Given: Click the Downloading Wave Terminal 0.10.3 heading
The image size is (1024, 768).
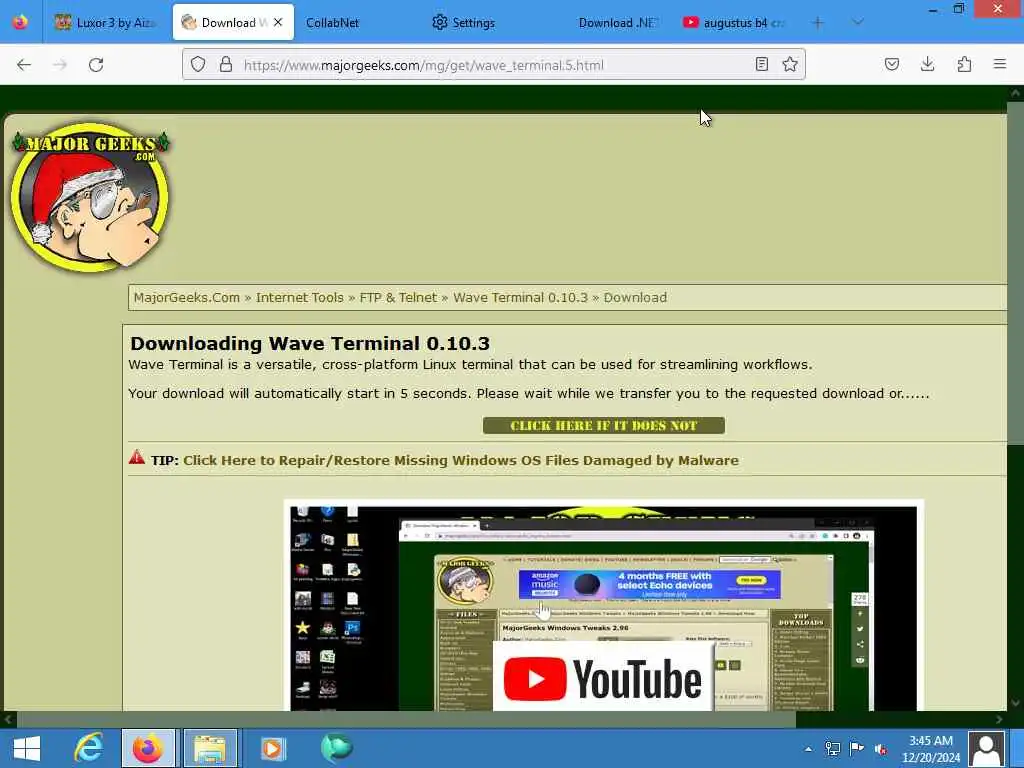Looking at the screenshot, I should tap(310, 344).
